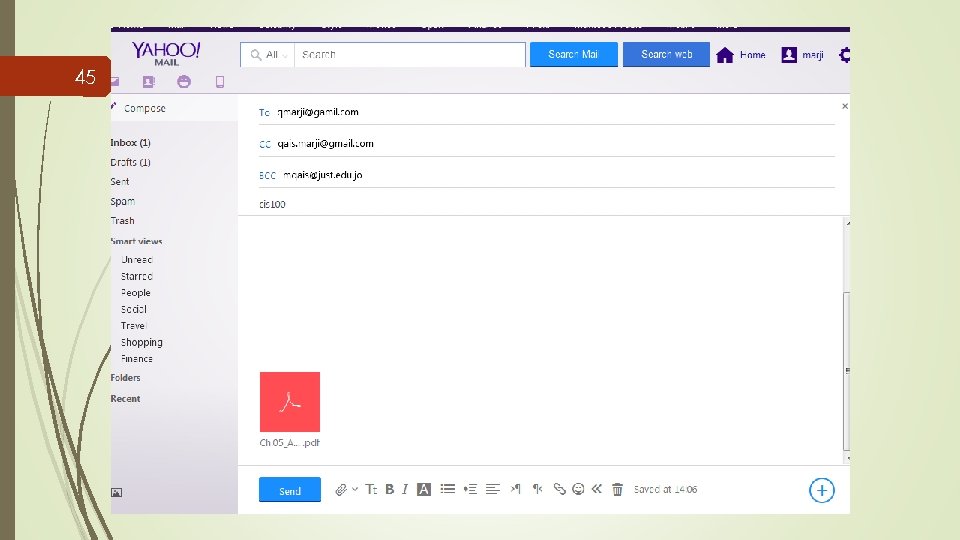
Task: Click the Yahoo Mail logo
Action: click(166, 53)
